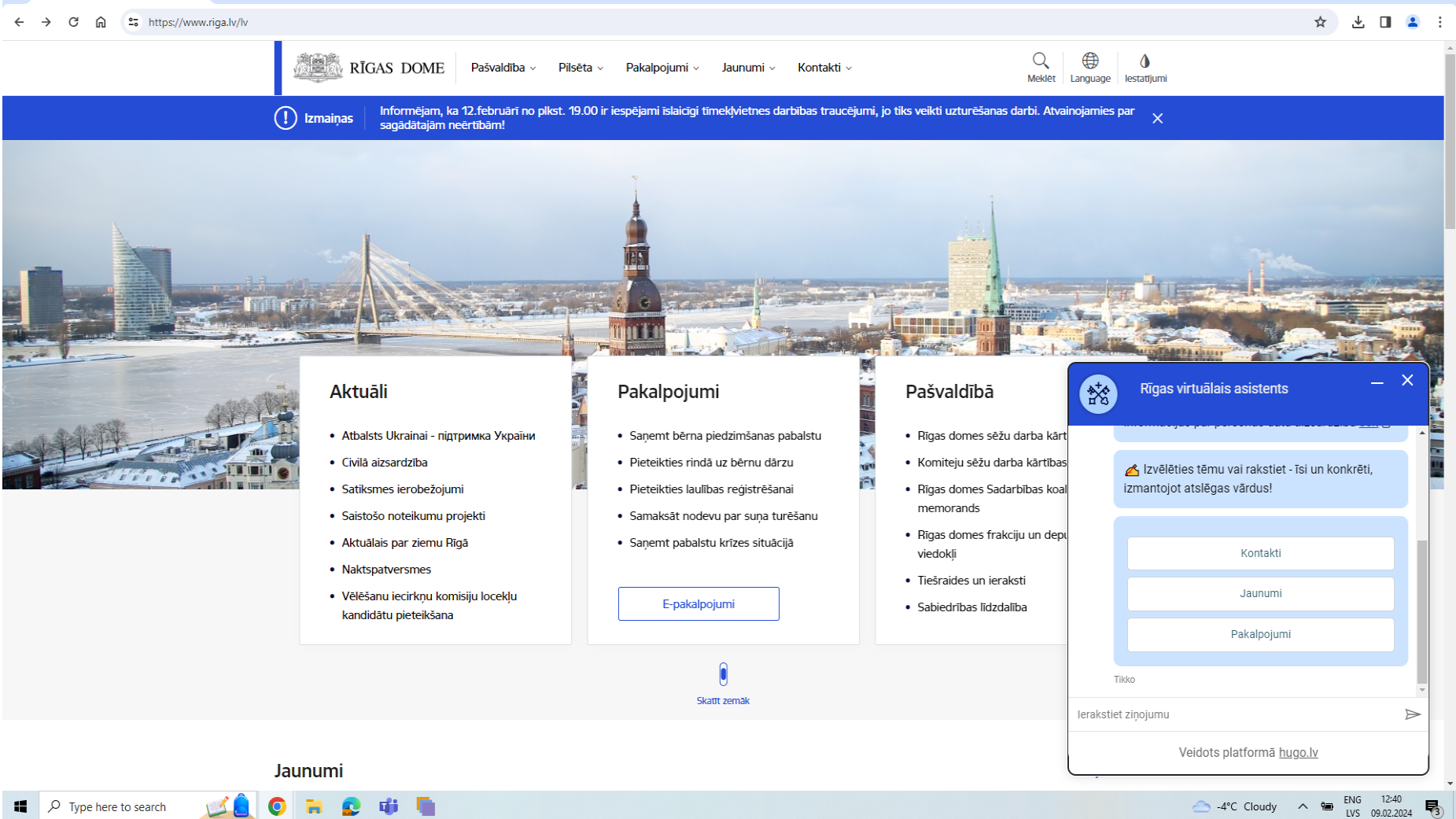1456x819 pixels.
Task: Toggle the browser side panel
Action: (x=1385, y=22)
